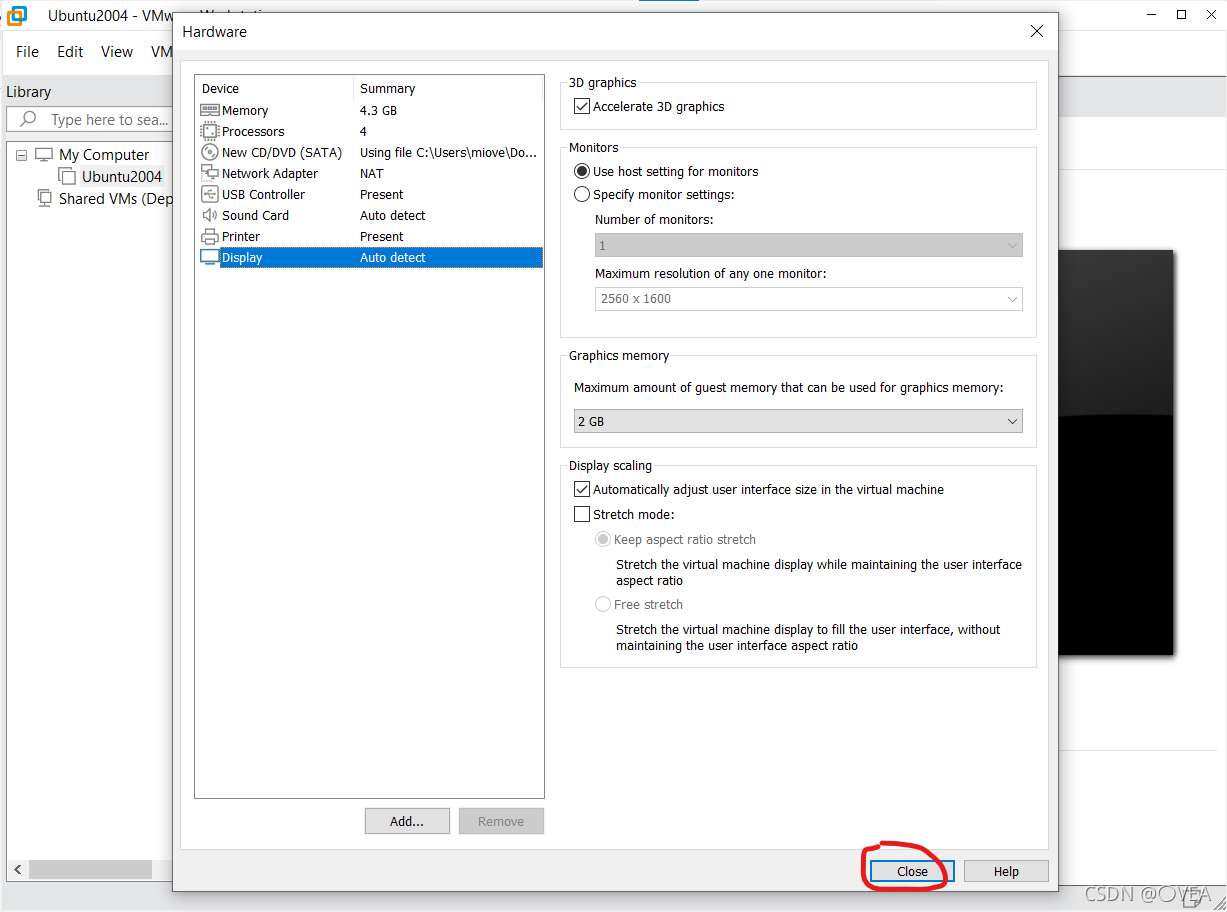This screenshot has height=912, width=1227.
Task: Select My Computer label in library tree
Action: 104,154
